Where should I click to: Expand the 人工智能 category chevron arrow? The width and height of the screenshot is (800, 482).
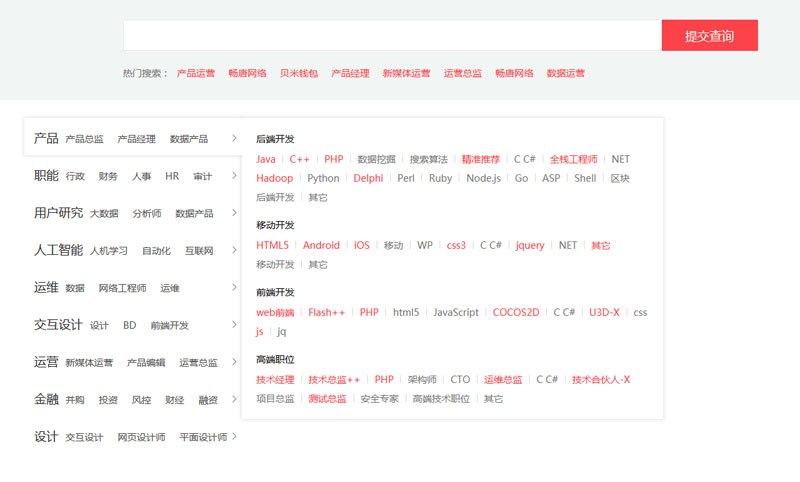pos(234,250)
